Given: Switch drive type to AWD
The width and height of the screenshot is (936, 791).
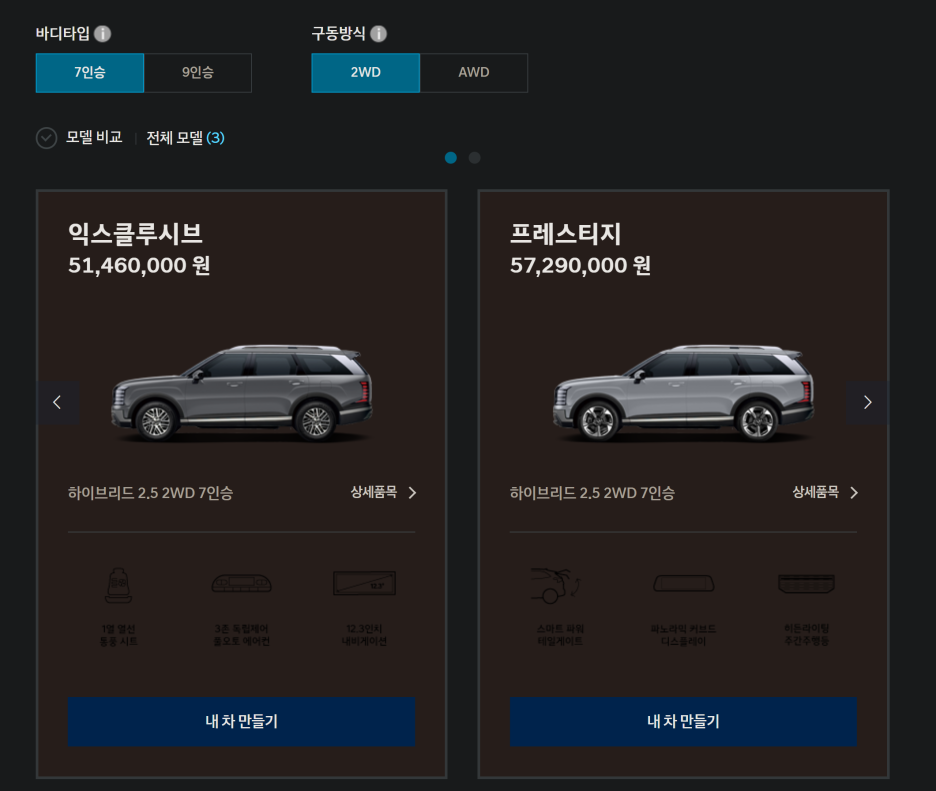Looking at the screenshot, I should (474, 73).
